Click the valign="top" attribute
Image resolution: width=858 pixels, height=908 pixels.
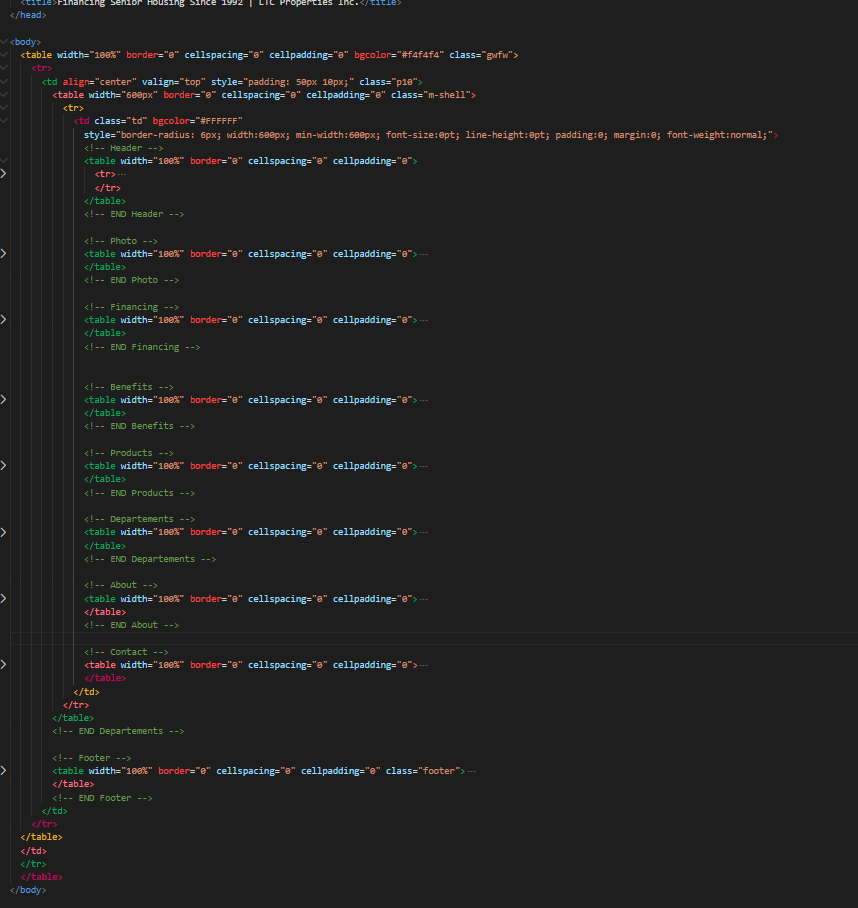[x=174, y=82]
